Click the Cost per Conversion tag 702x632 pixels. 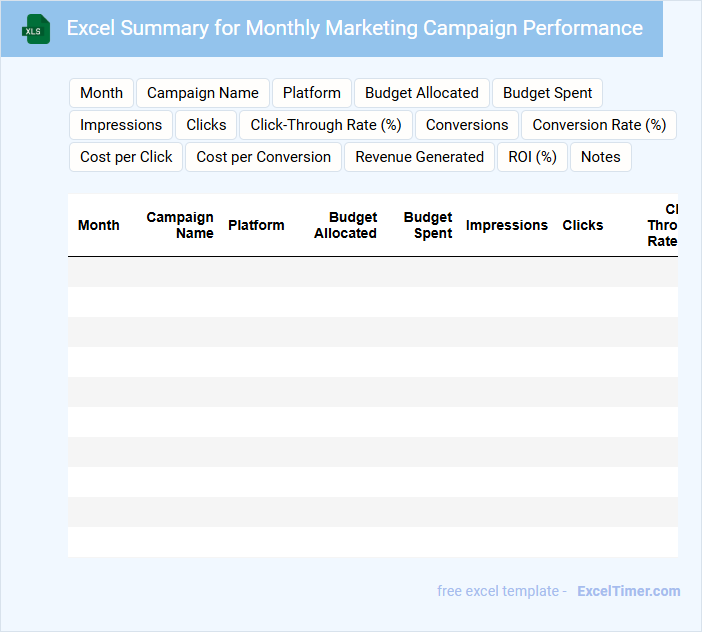click(264, 157)
